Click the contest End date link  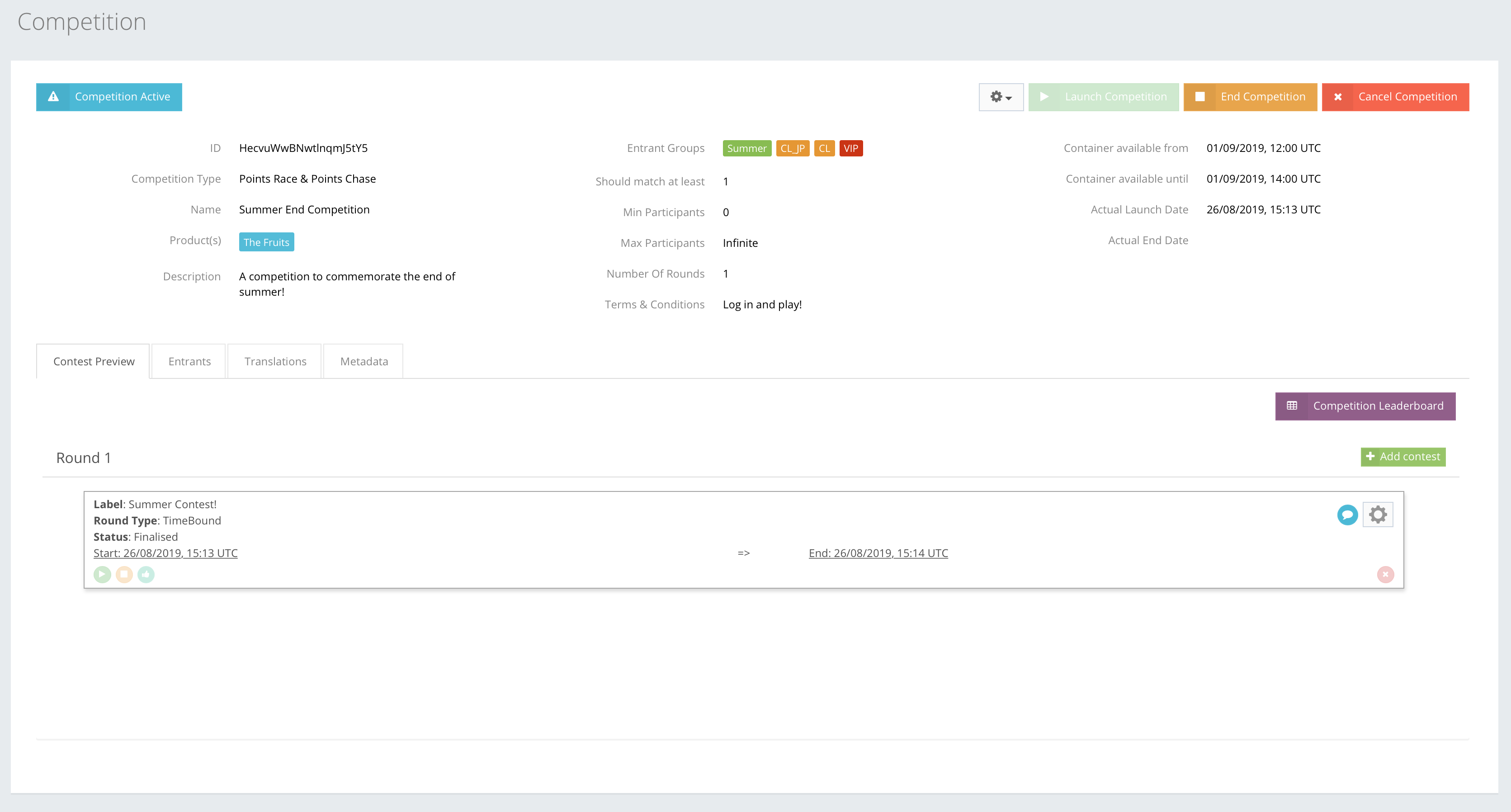click(878, 553)
